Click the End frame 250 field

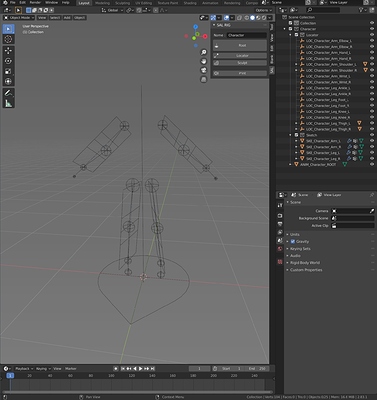(x=256, y=369)
